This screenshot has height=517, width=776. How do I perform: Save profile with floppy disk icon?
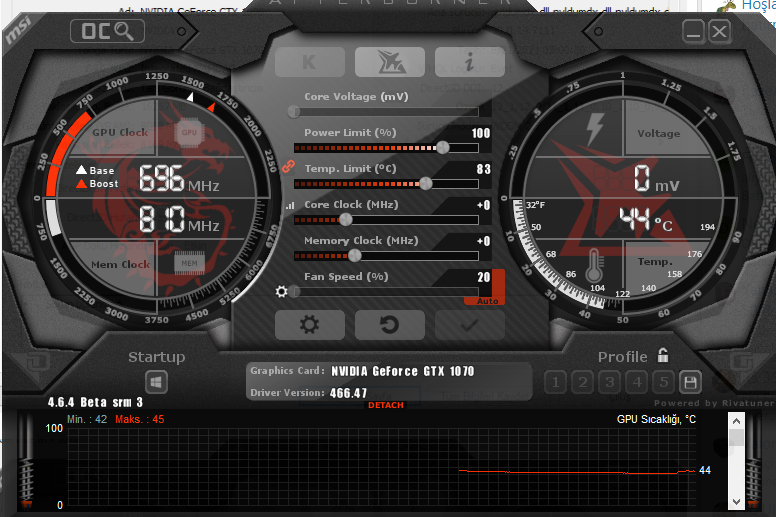[690, 382]
